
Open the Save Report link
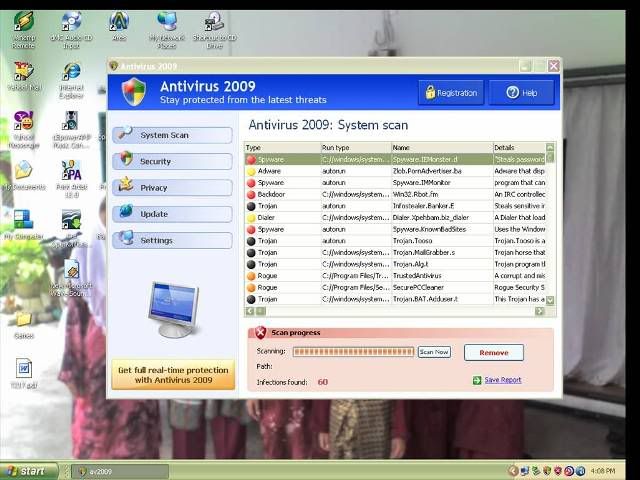(502, 380)
